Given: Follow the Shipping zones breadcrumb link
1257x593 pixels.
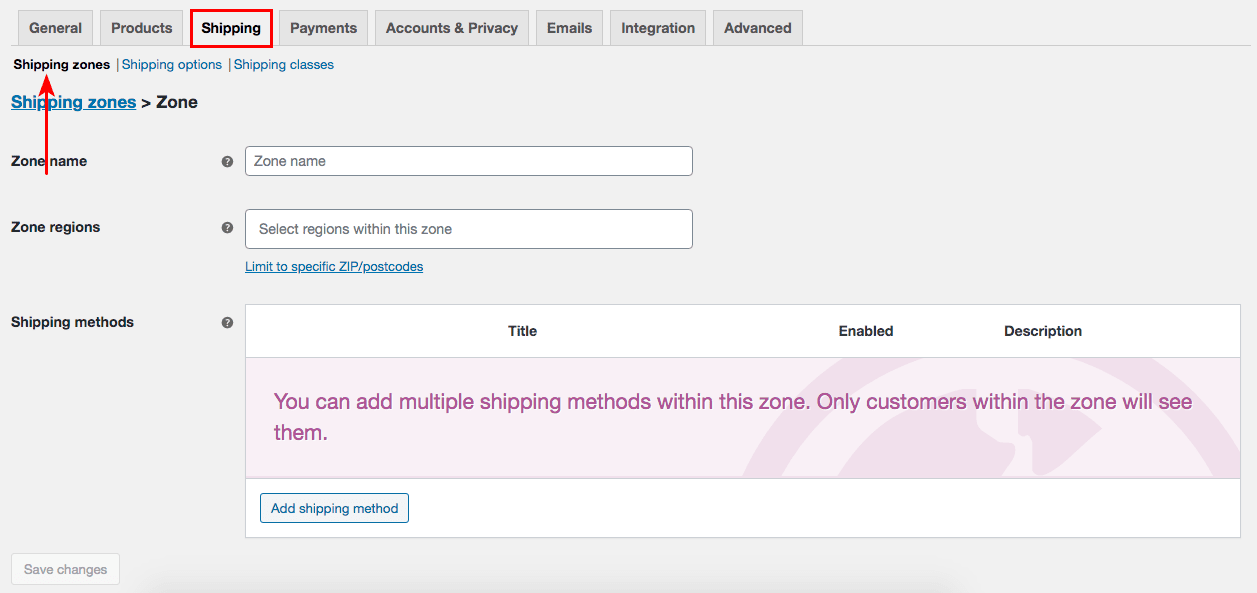Looking at the screenshot, I should click(74, 102).
